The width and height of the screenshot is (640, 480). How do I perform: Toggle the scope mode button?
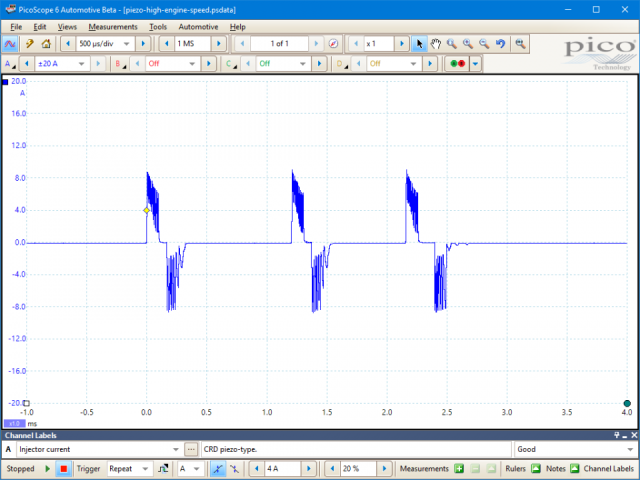10,44
